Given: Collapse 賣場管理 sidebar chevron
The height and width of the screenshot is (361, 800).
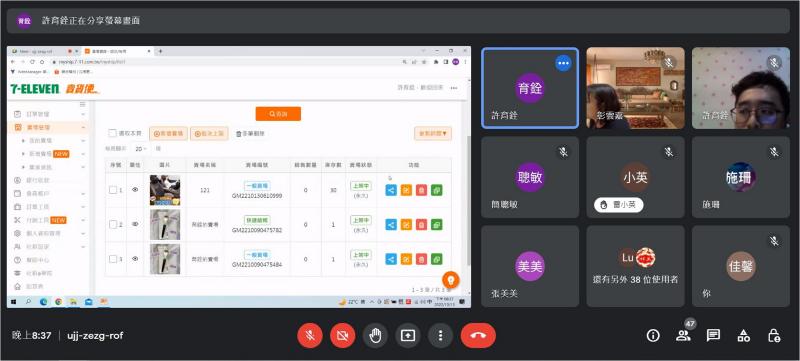Looking at the screenshot, I should (x=83, y=127).
